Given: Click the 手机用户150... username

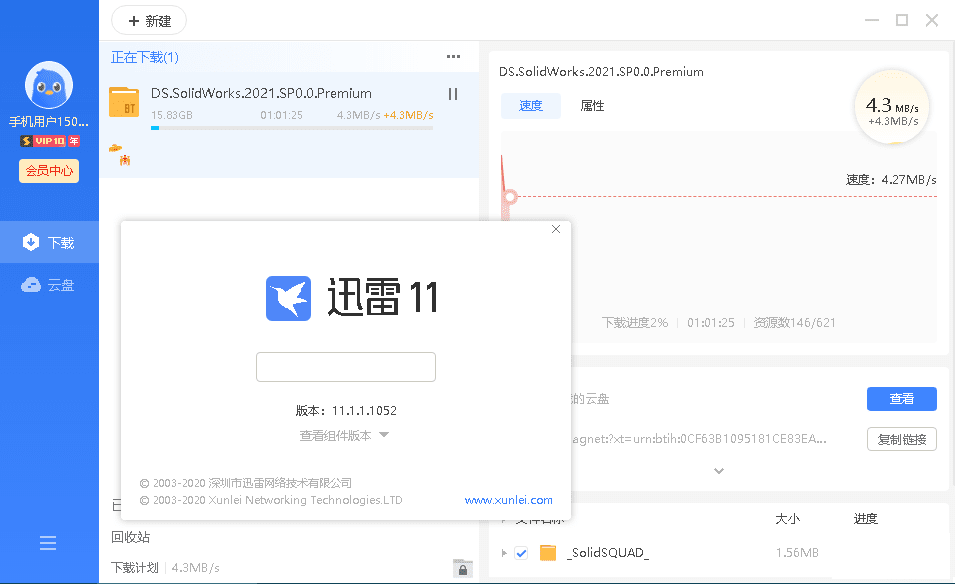Looking at the screenshot, I should 49,122.
